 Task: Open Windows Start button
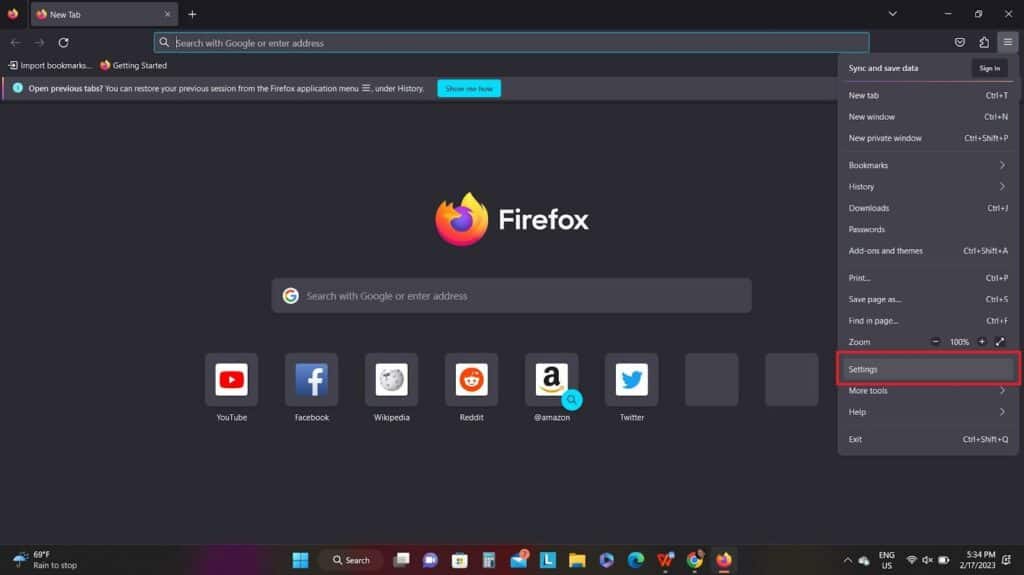300,560
